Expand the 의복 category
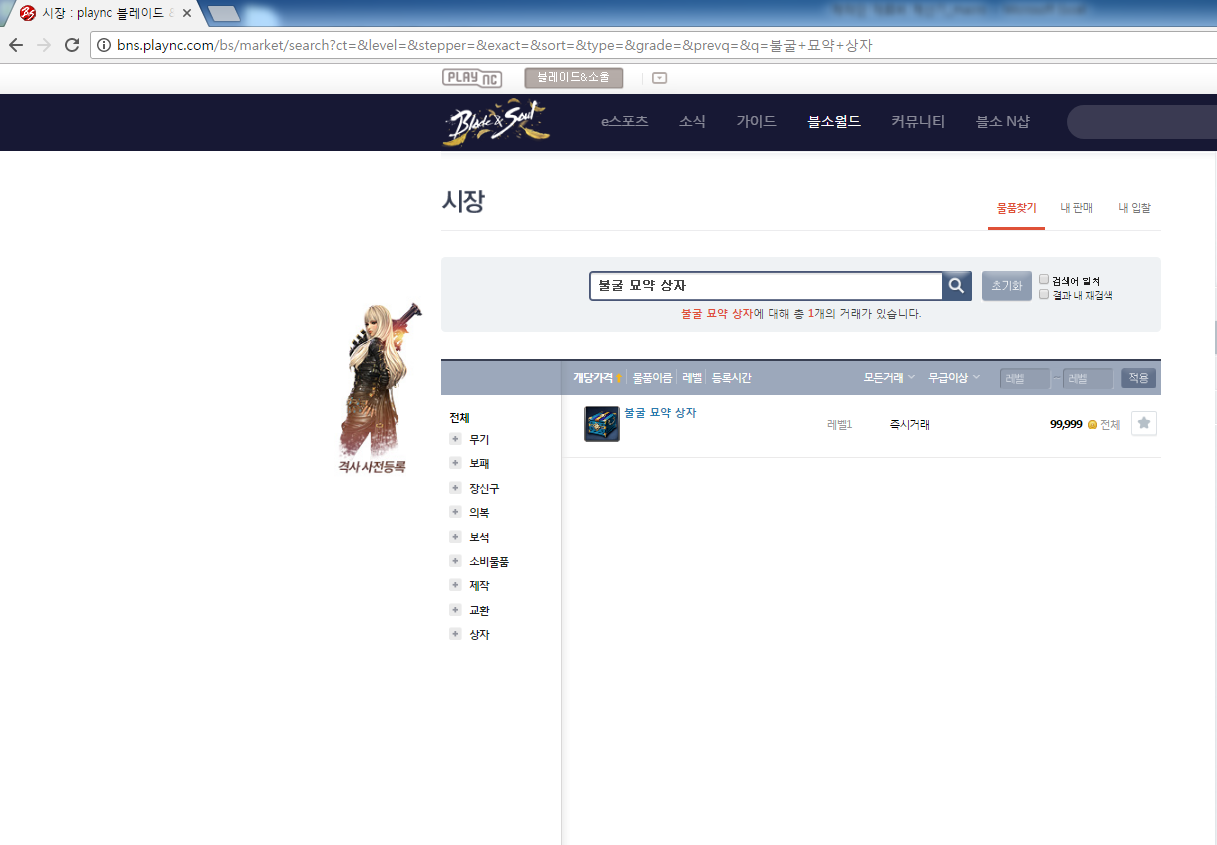Screen dimensions: 1217x845 [x=455, y=512]
